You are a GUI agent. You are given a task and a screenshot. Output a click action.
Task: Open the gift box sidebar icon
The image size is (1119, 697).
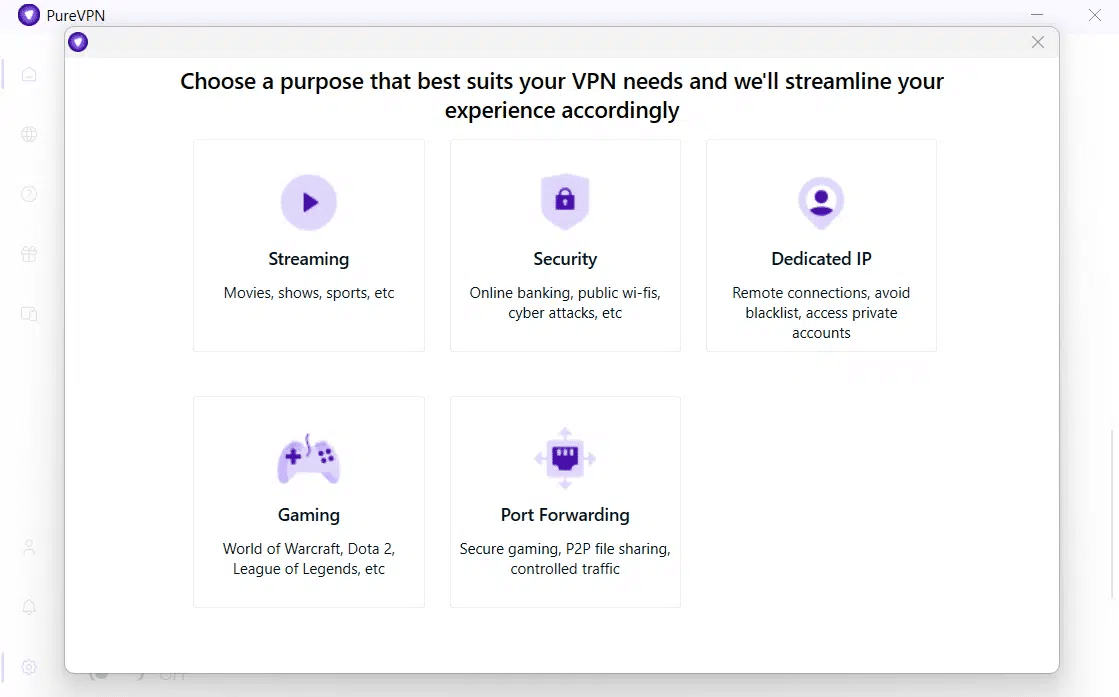[29, 254]
